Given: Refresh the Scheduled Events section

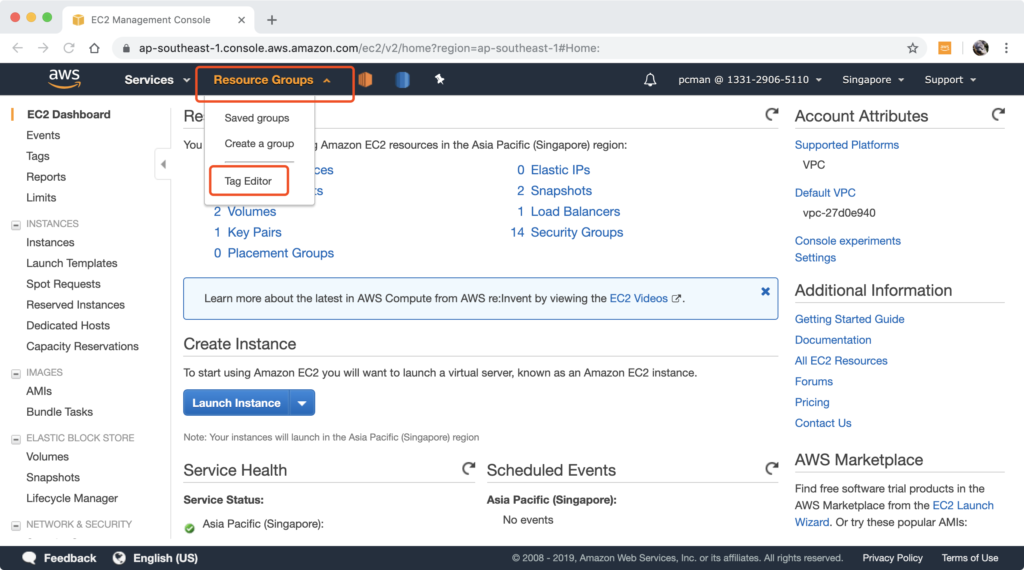Looking at the screenshot, I should [x=772, y=468].
